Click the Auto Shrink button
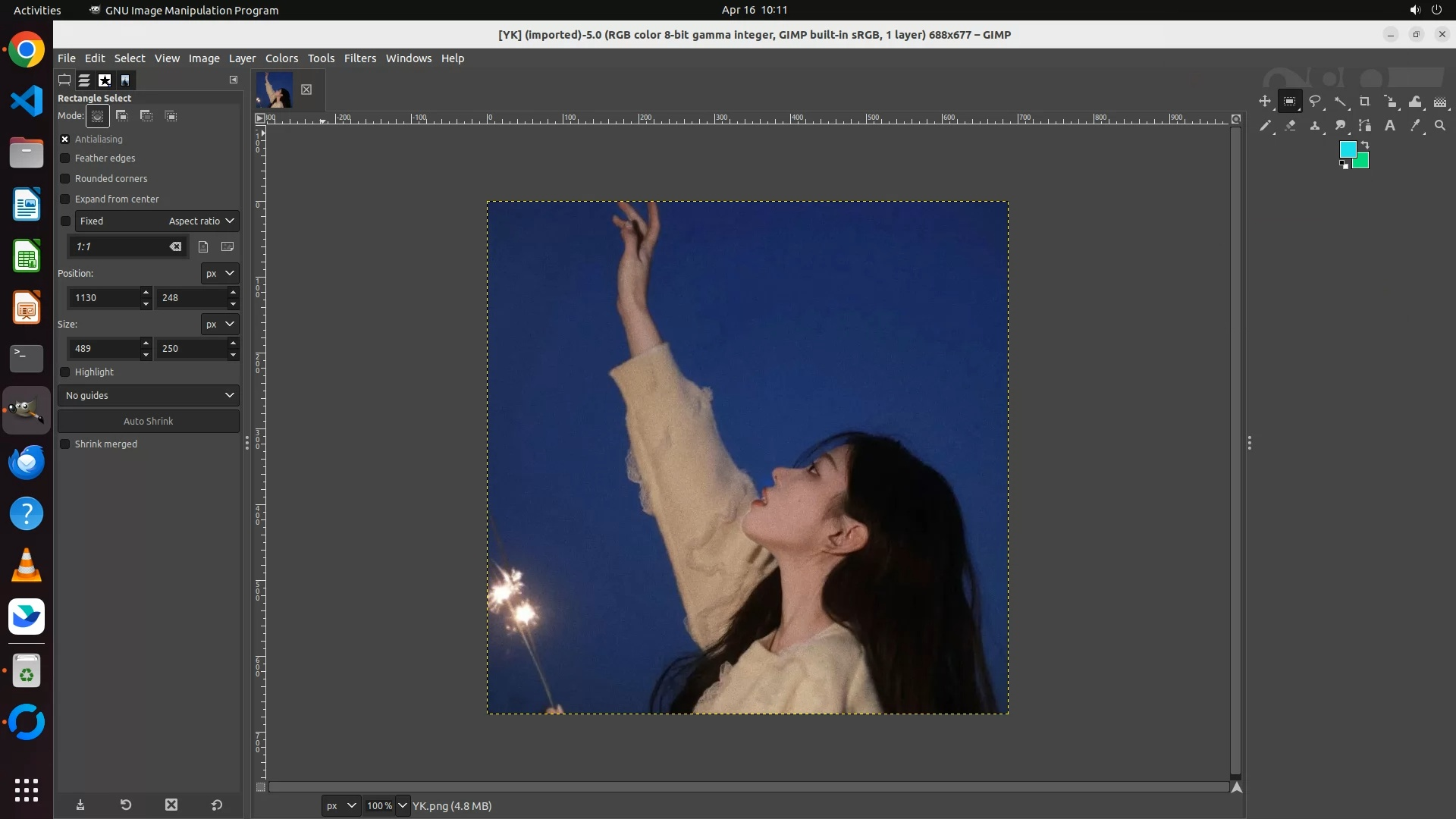The height and width of the screenshot is (819, 1456). click(x=149, y=422)
